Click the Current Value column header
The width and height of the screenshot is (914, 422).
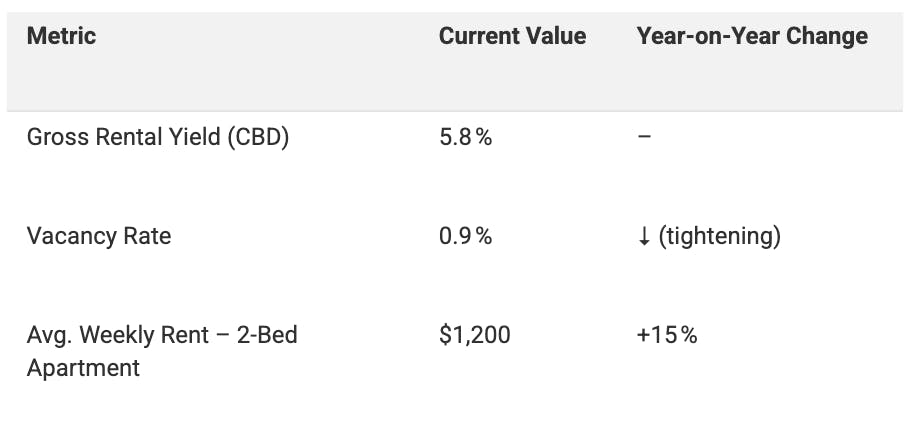coord(512,37)
